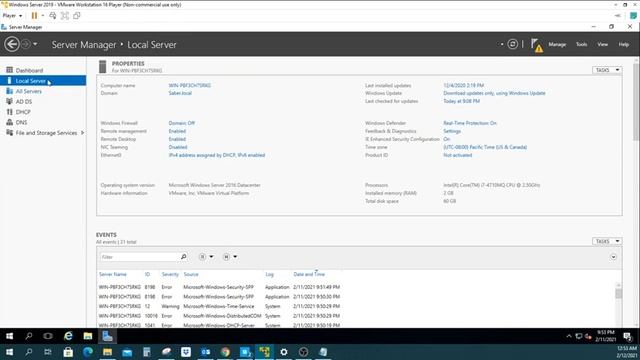Click Remote Desktop Enabled link
Viewport: 640px width, 360px height.
177,139
